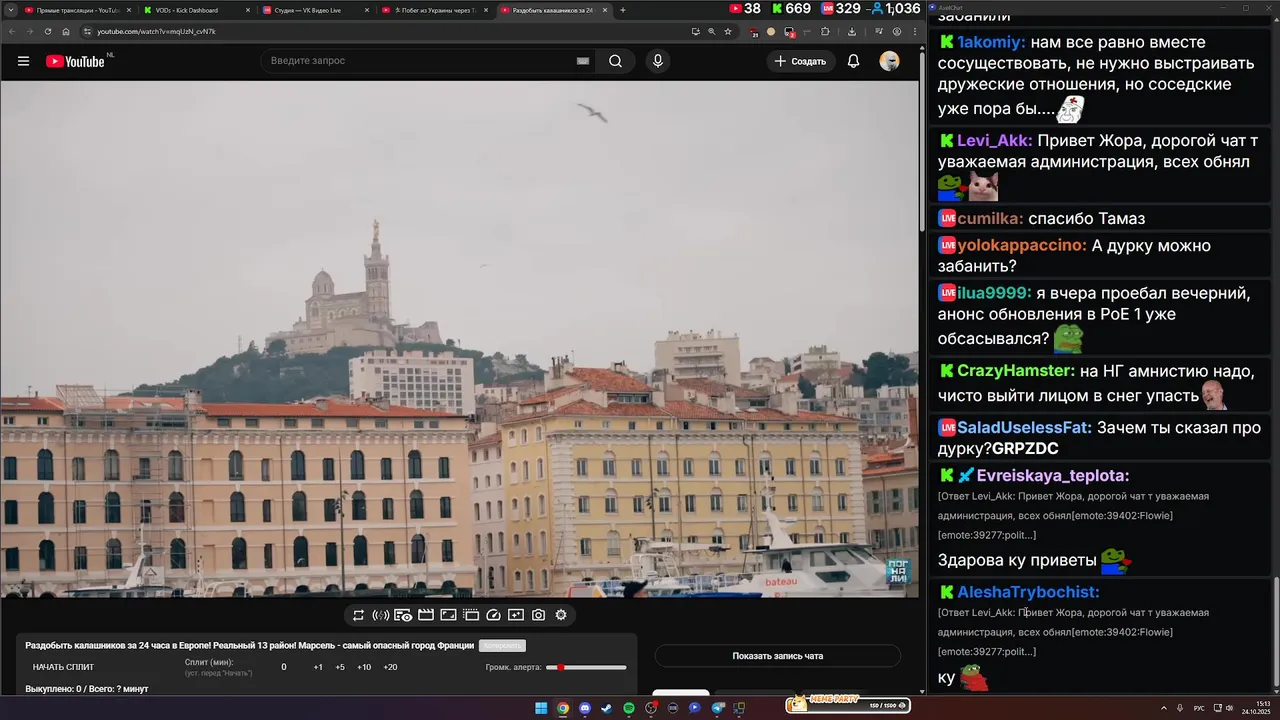Click username Levi_Akk in chat
The width and height of the screenshot is (1280, 720).
coord(994,141)
